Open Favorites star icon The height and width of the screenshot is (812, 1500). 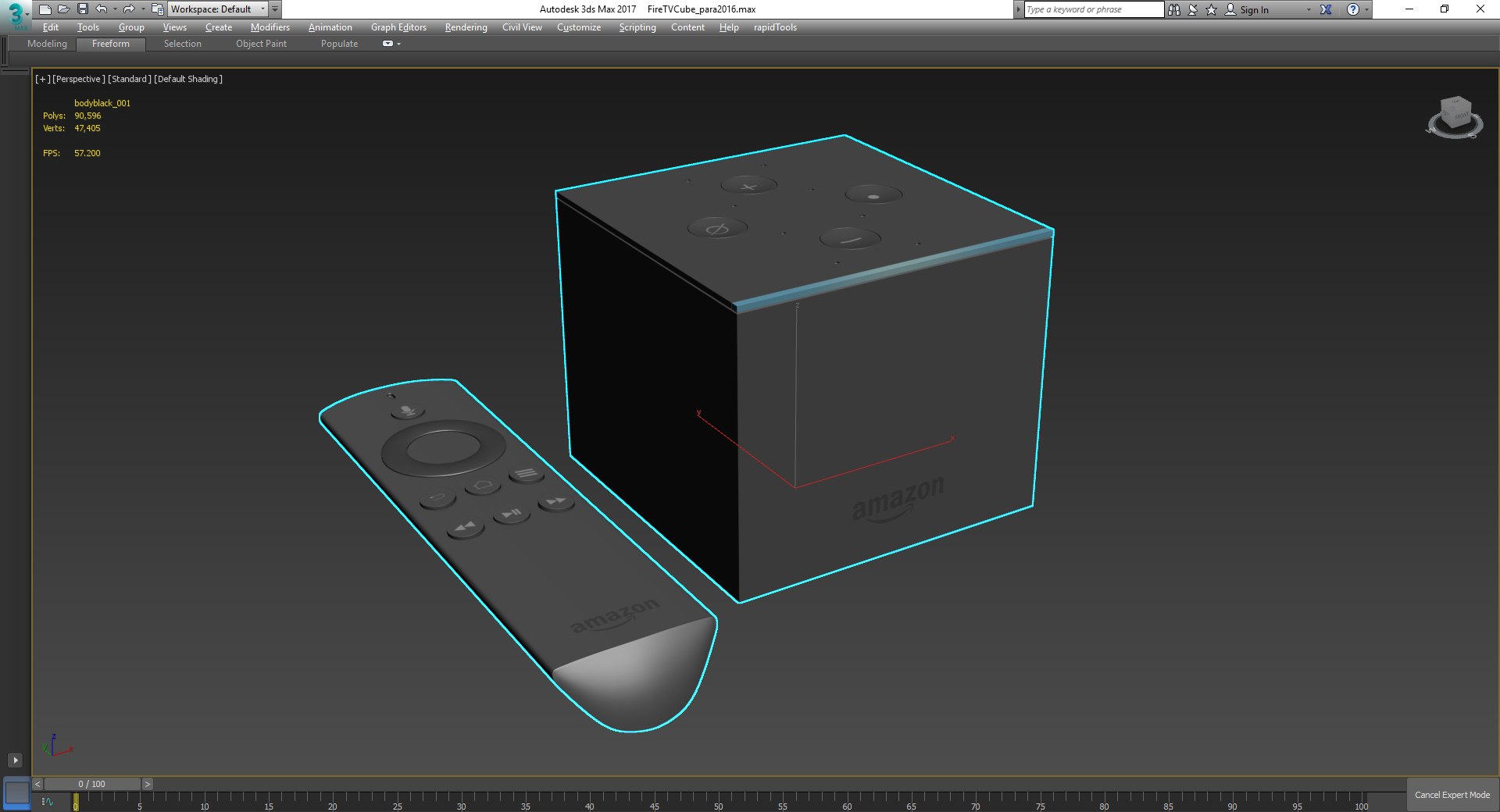(1212, 9)
